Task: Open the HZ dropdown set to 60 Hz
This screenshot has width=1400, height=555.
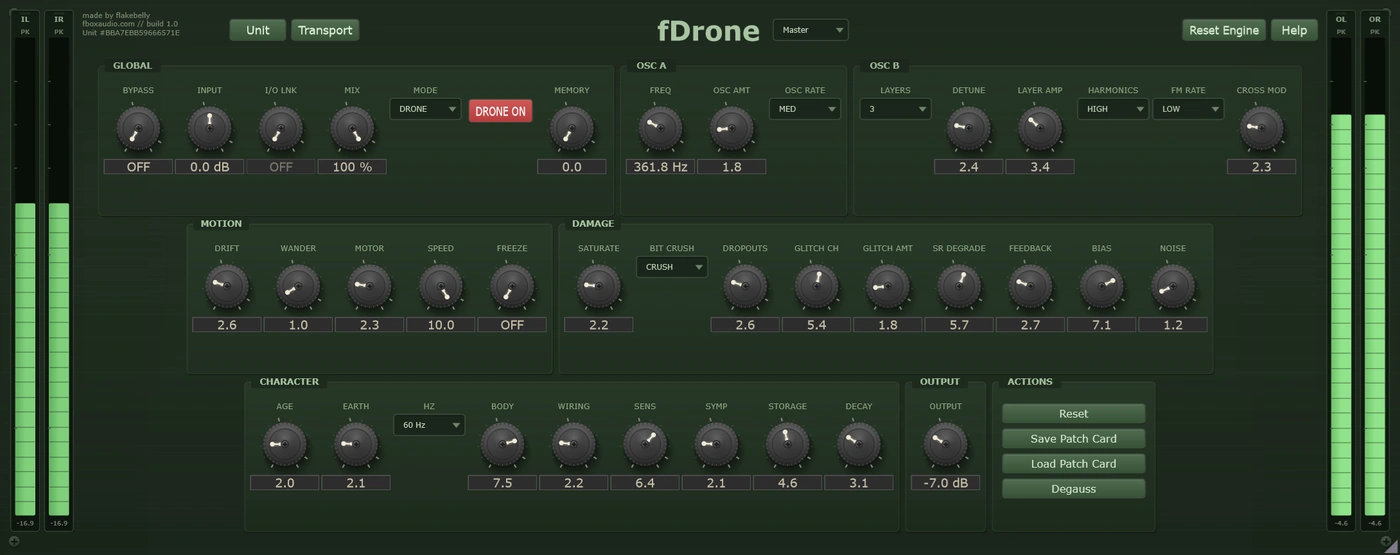Action: 429,425
